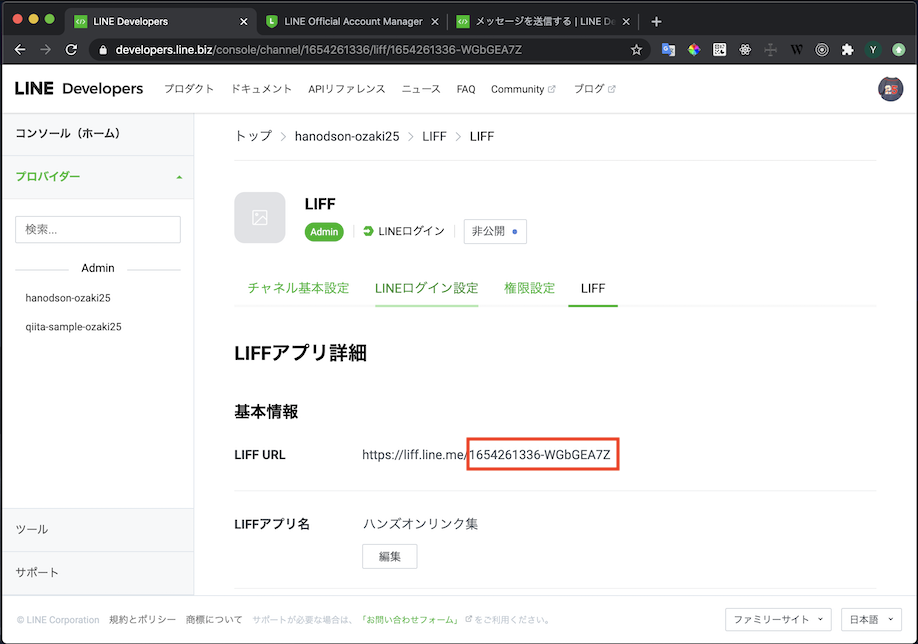Bookmark page with star icon
Image resolution: width=918 pixels, height=644 pixels.
(x=636, y=50)
